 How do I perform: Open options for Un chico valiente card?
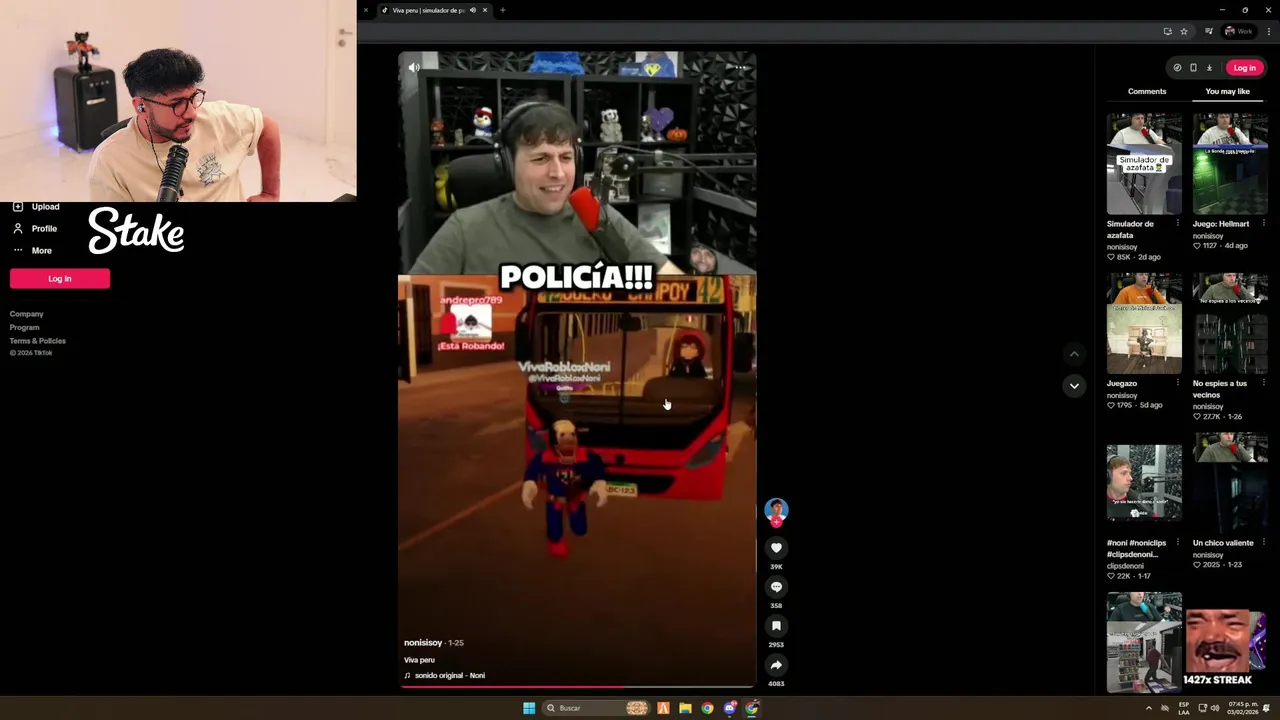(x=1263, y=543)
